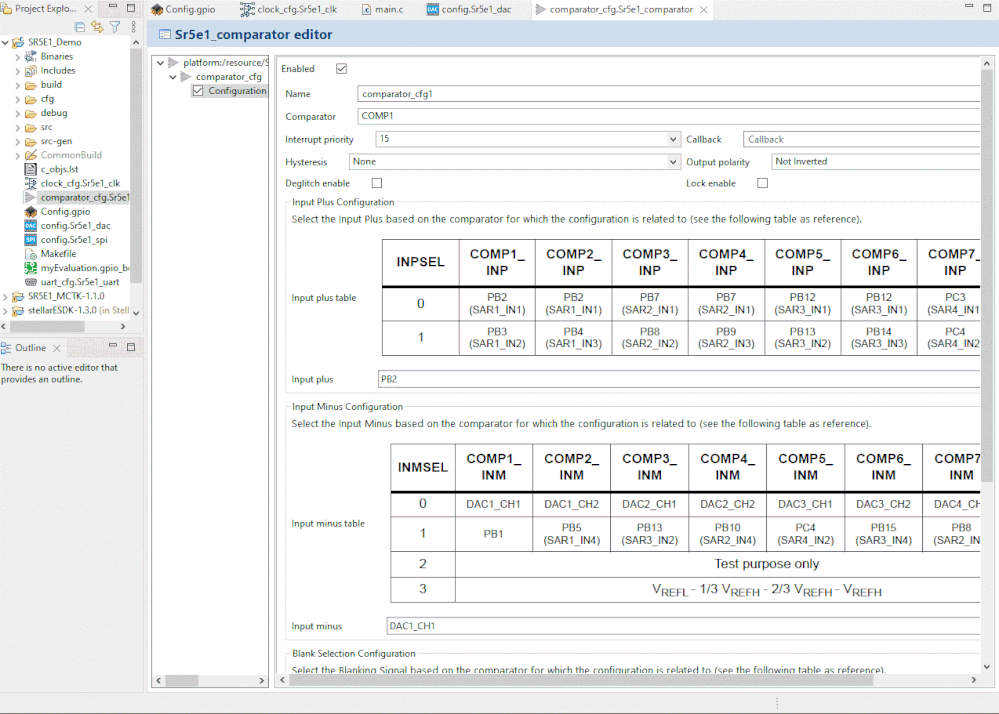Switch to the clock_cfg.Sr5e1_clk tab
Viewport: 999px width, 714px height.
coord(289,10)
